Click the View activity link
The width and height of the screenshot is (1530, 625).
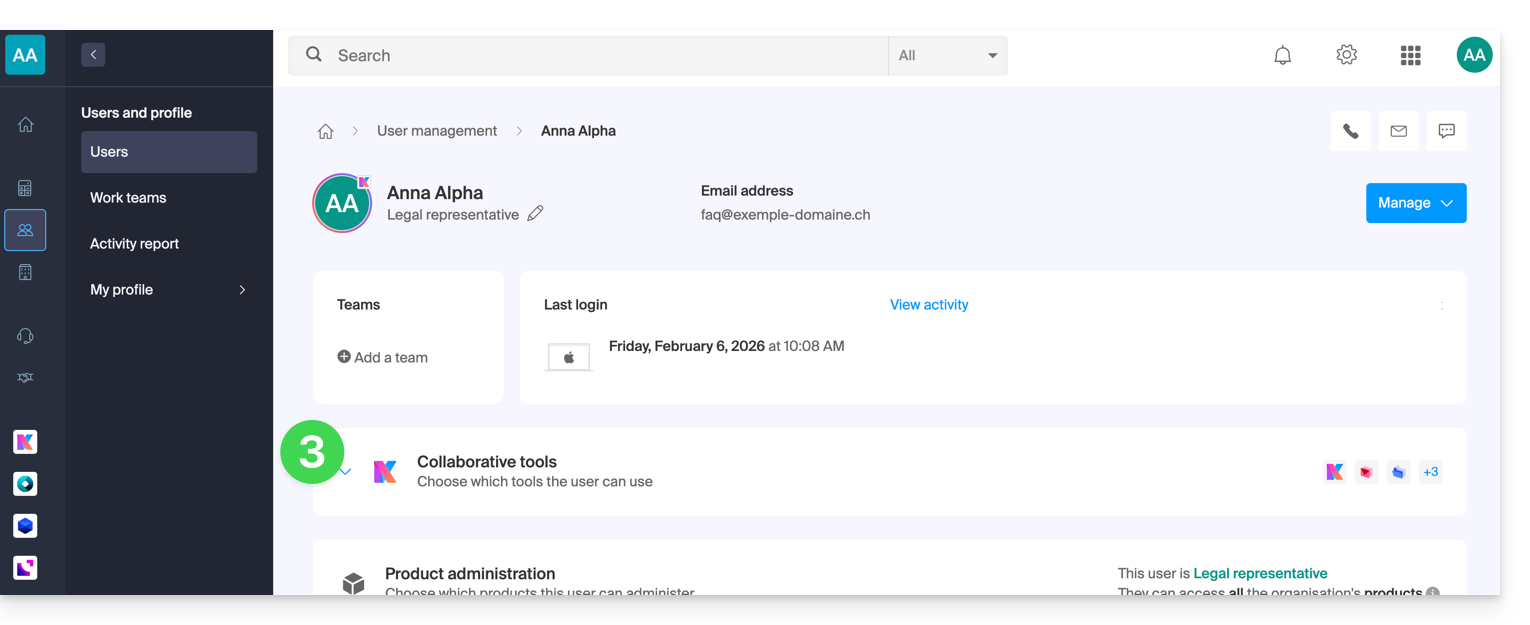(x=929, y=305)
